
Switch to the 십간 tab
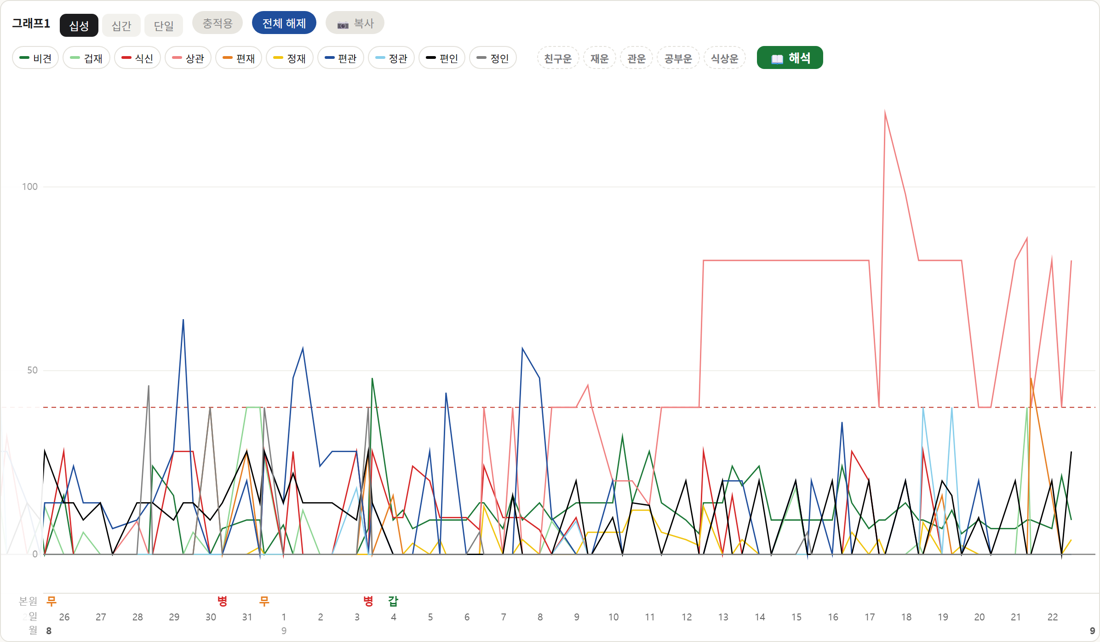[121, 26]
